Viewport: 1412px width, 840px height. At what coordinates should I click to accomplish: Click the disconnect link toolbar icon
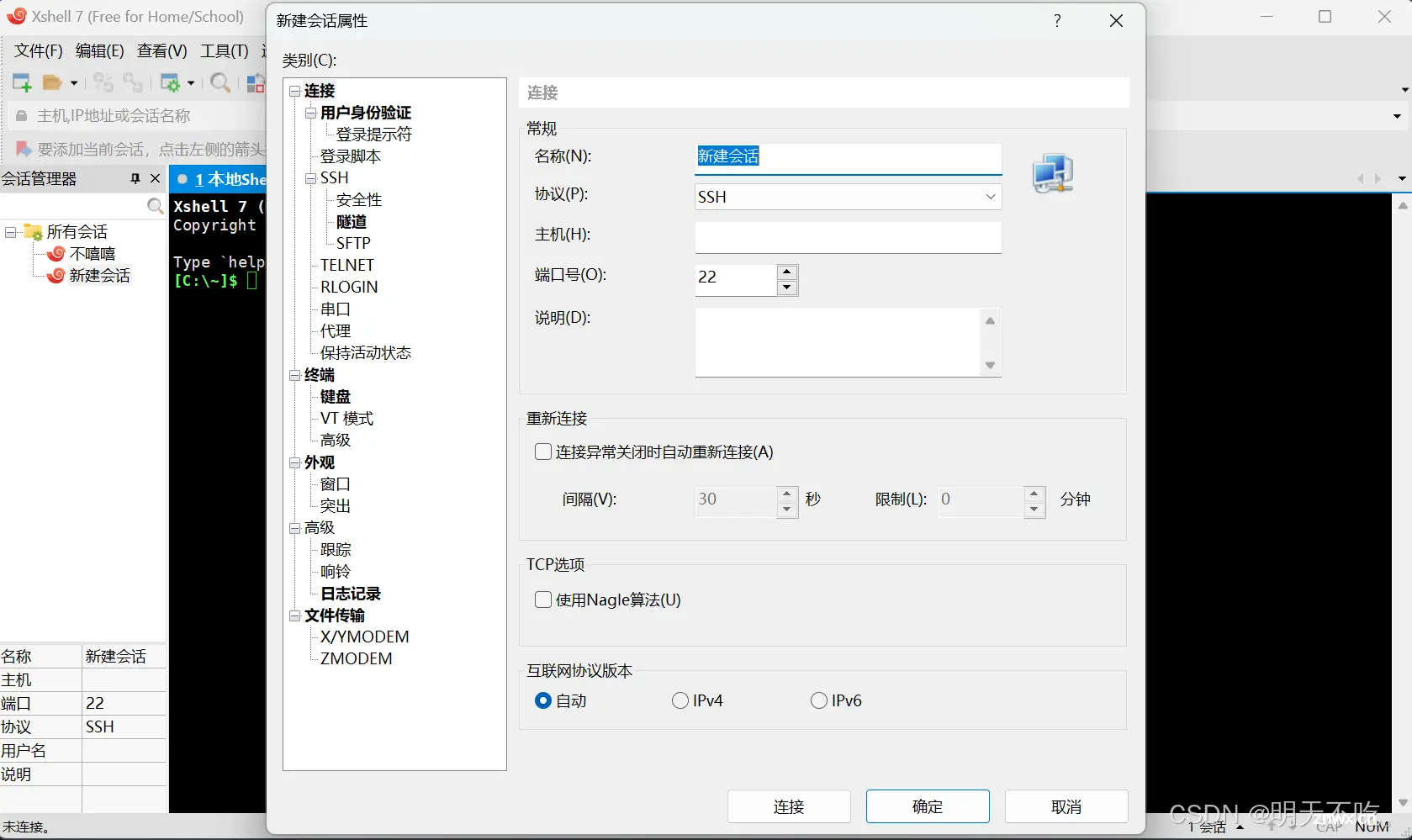point(132,82)
